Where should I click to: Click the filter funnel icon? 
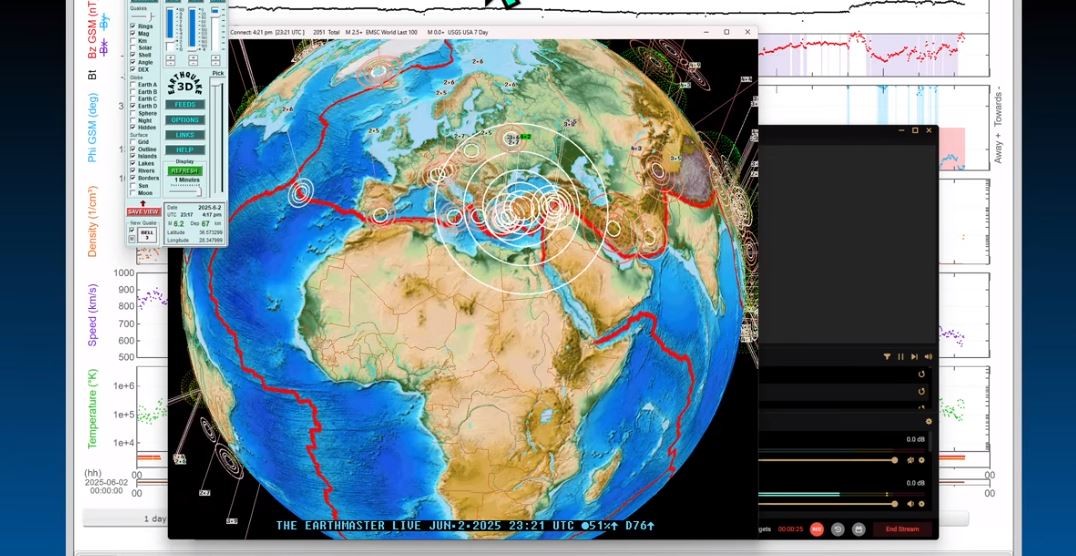tap(886, 356)
